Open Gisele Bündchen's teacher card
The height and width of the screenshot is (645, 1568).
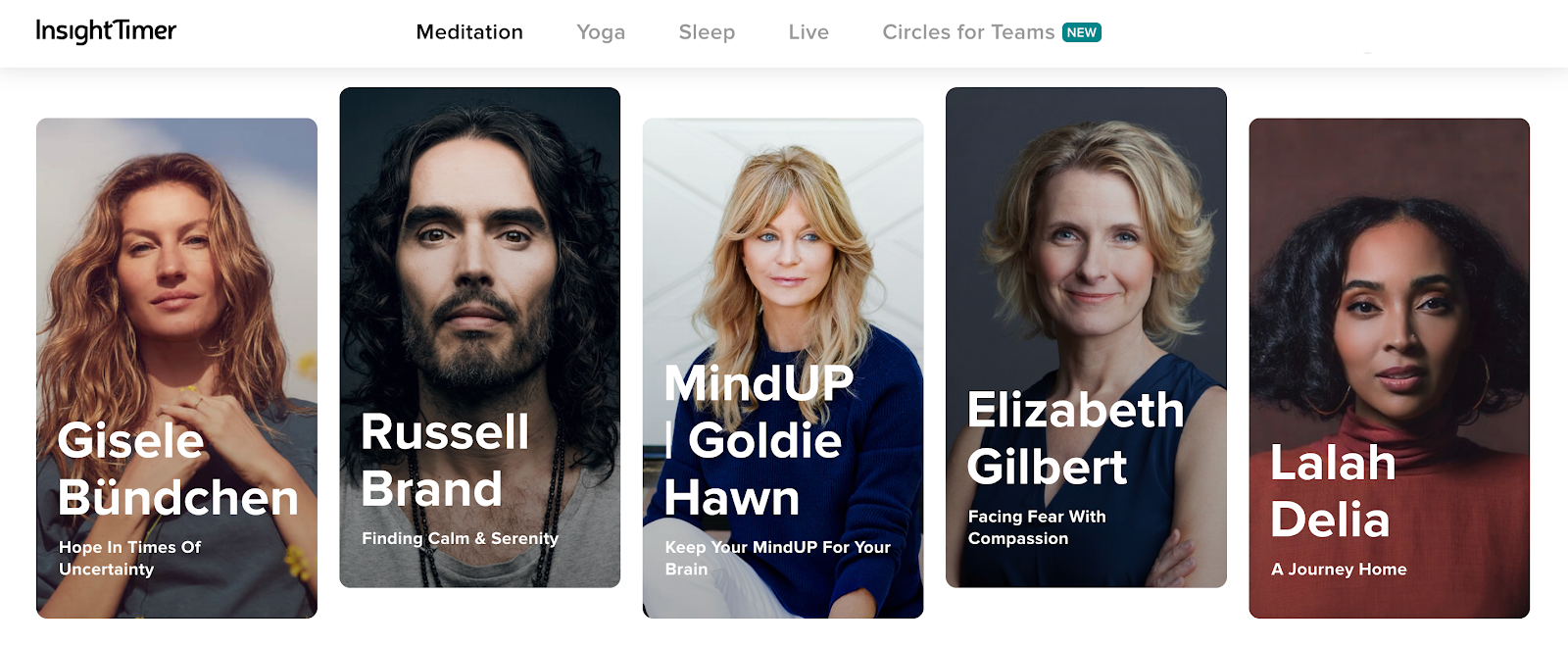(x=176, y=368)
